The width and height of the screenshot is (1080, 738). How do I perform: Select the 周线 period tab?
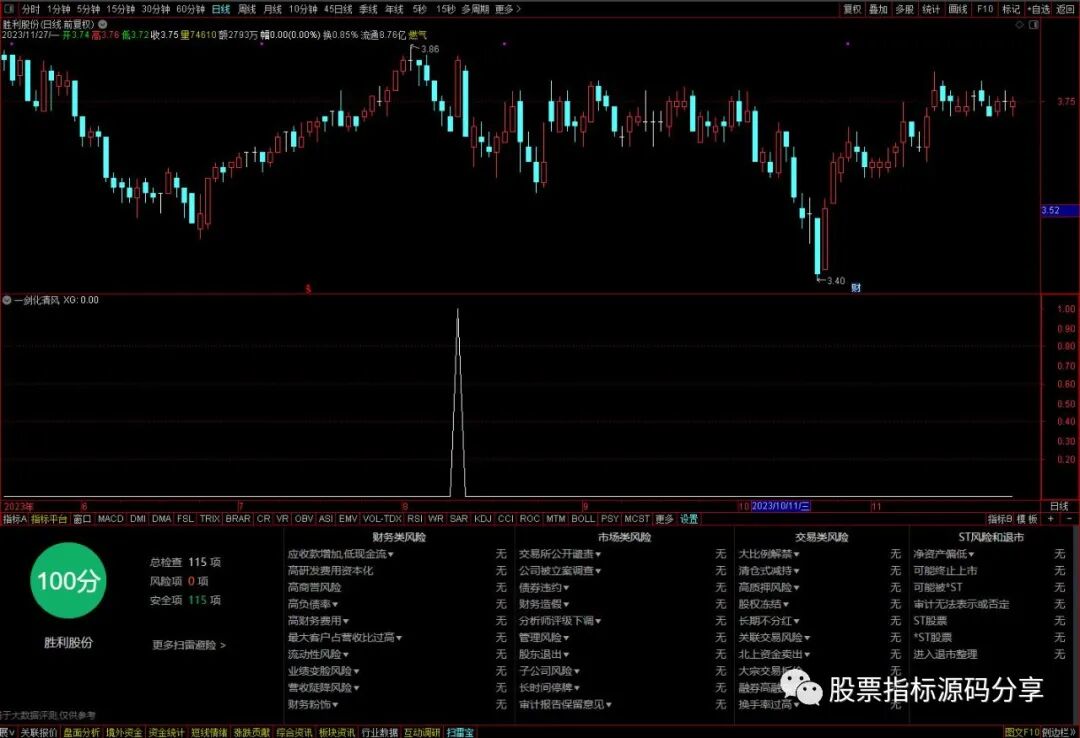tap(247, 9)
